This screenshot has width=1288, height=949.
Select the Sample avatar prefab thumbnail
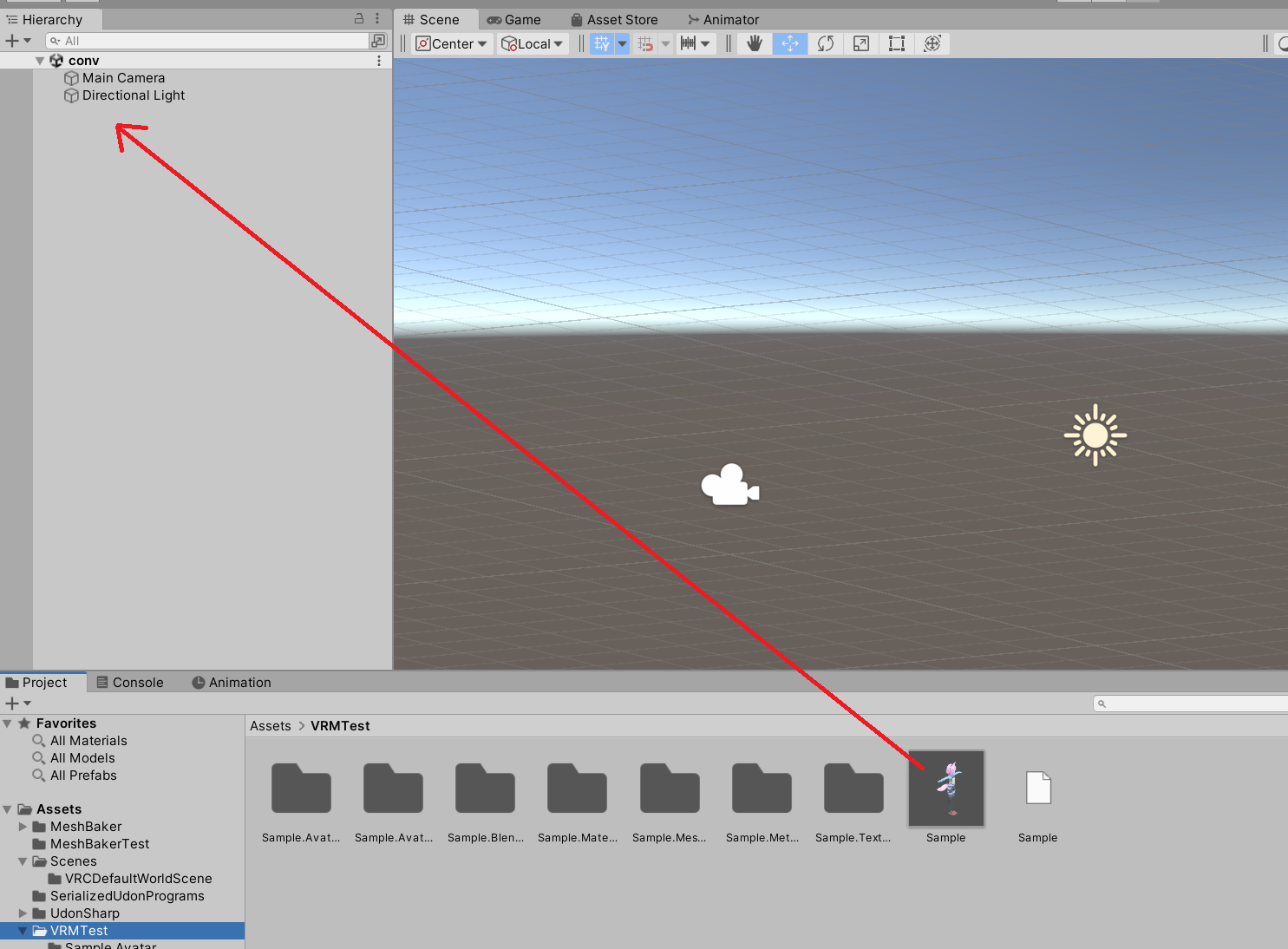(x=945, y=789)
